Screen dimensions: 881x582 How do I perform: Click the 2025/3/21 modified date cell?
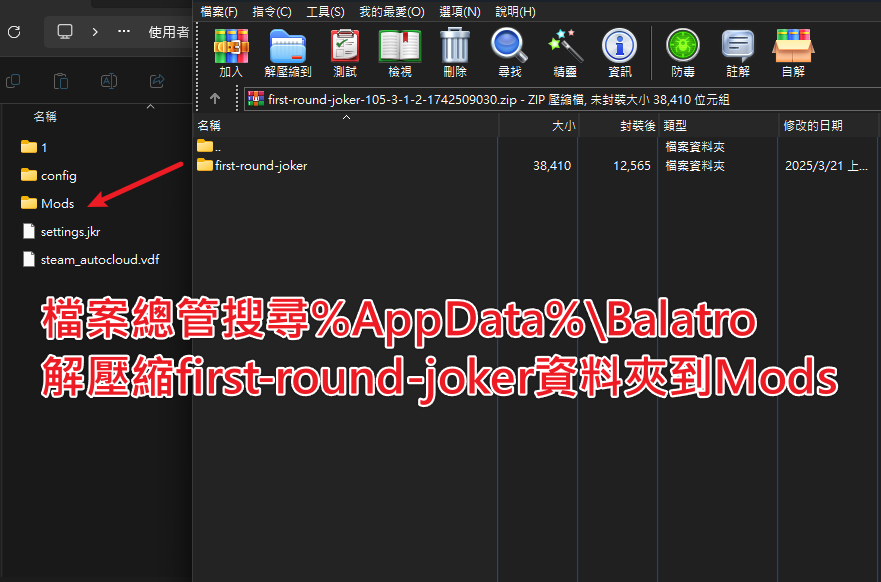[826, 166]
